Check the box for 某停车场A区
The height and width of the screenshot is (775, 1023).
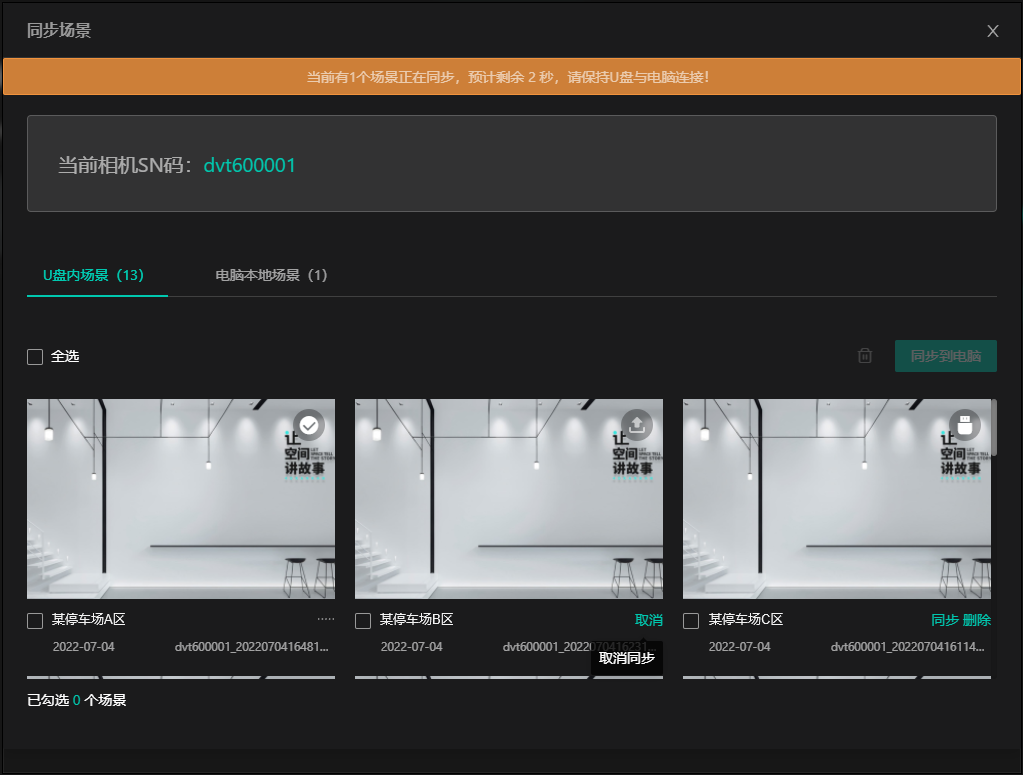[x=35, y=621]
